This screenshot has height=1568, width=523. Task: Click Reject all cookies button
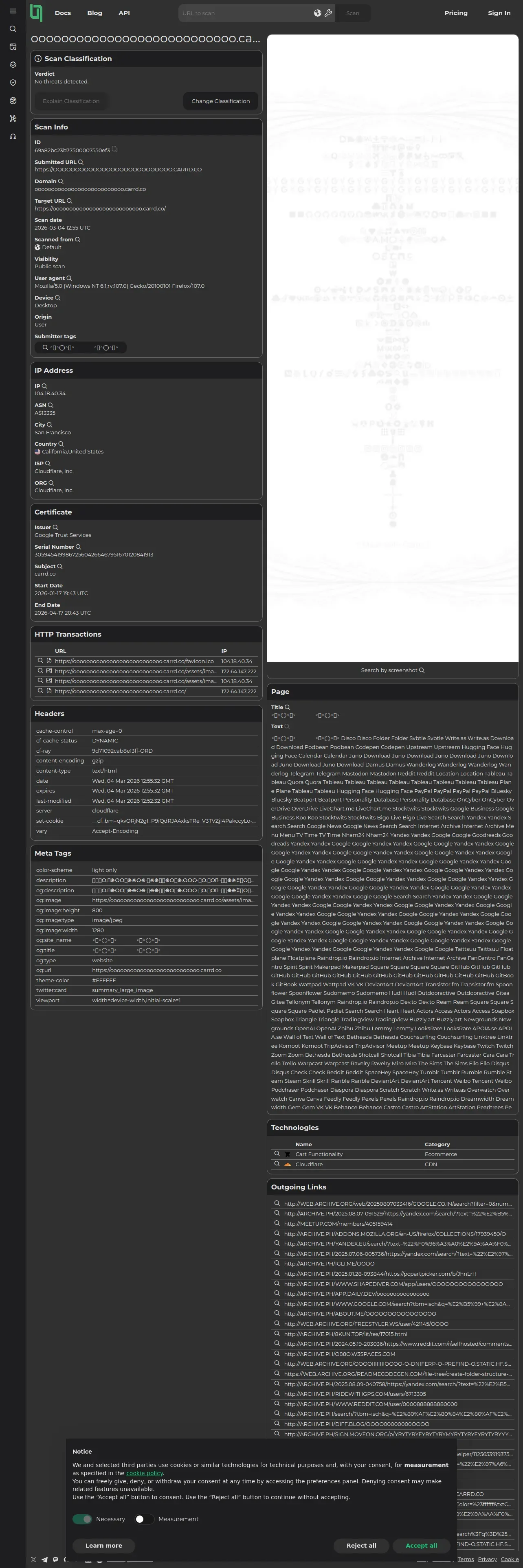pos(361,1545)
